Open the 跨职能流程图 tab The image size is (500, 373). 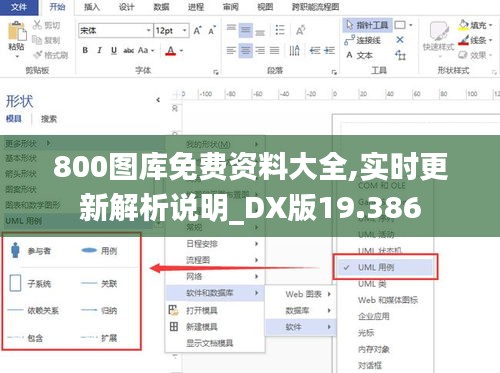pos(315,7)
